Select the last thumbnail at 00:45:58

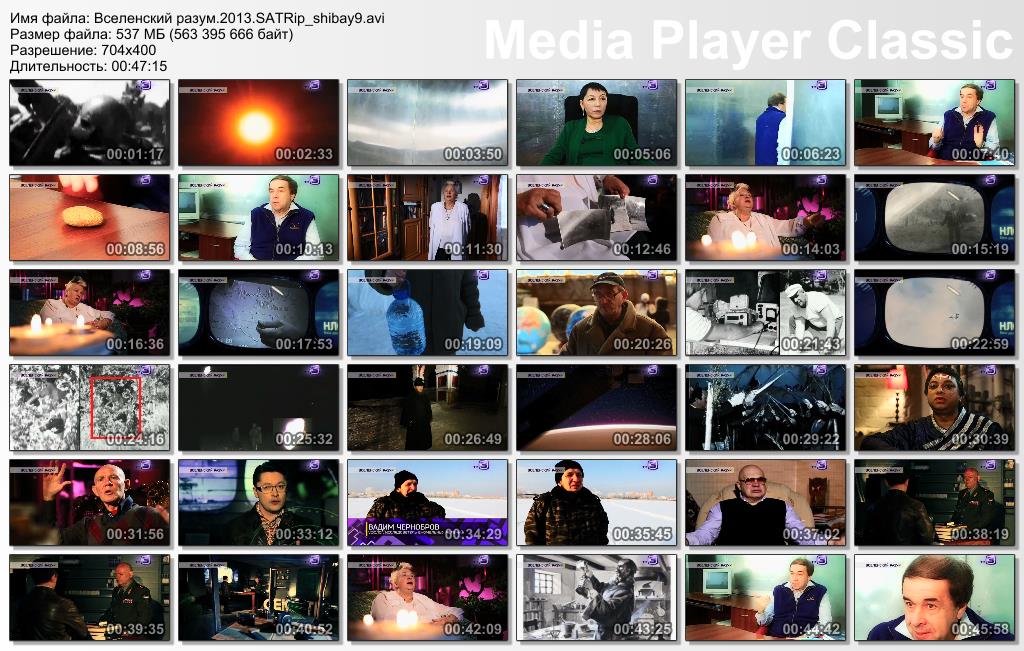pos(934,597)
